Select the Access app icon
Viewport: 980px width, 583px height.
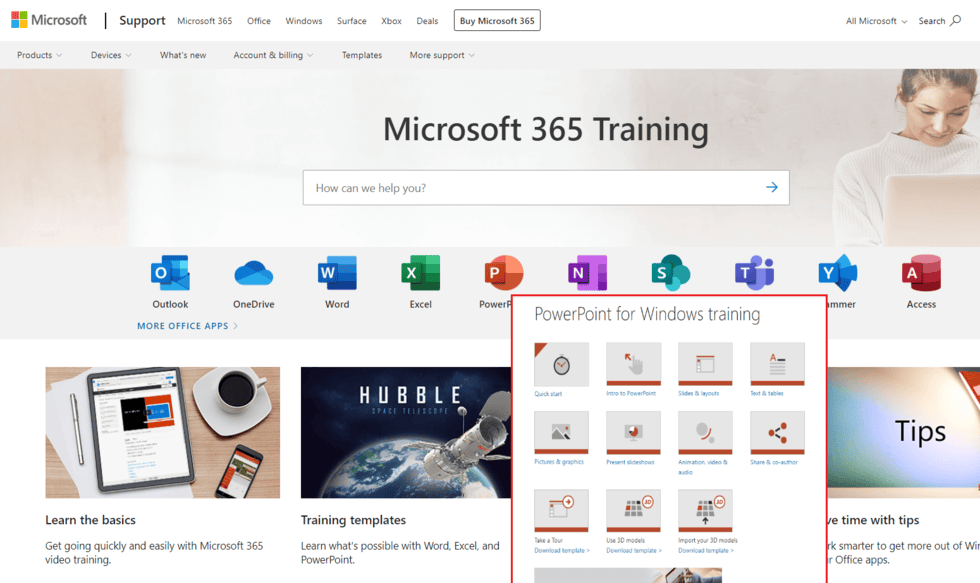[921, 273]
